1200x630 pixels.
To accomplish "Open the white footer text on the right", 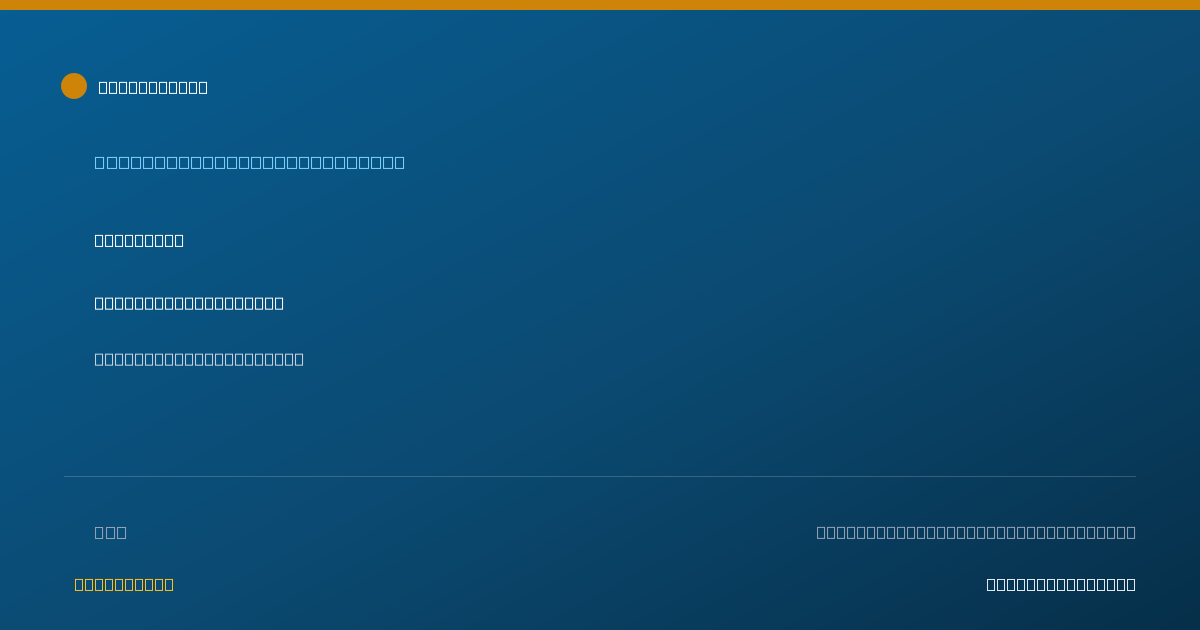I will click(1061, 584).
